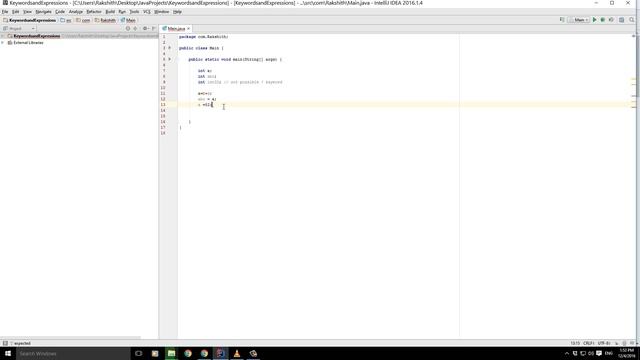The height and width of the screenshot is (360, 640).
Task: Click the Windows Start button
Action: (x=8, y=353)
